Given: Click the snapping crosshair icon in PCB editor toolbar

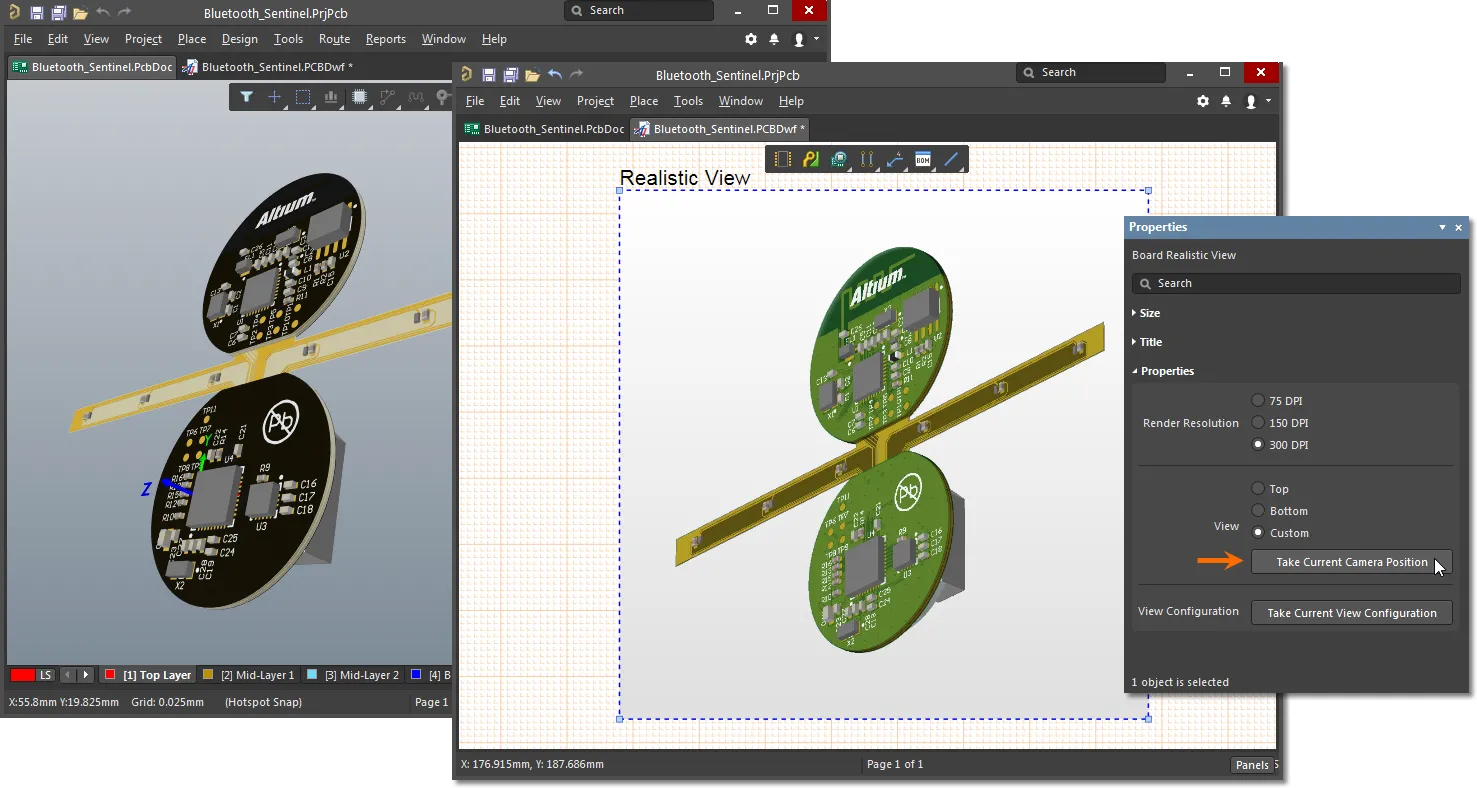Looking at the screenshot, I should pos(274,97).
